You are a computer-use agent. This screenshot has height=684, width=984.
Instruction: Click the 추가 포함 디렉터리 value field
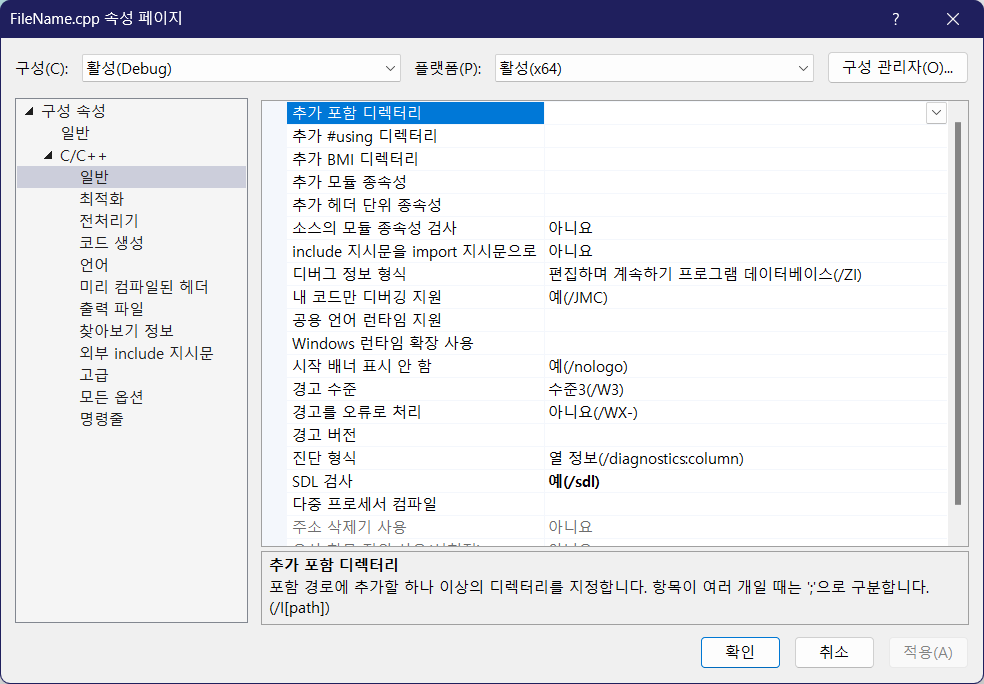(x=734, y=113)
